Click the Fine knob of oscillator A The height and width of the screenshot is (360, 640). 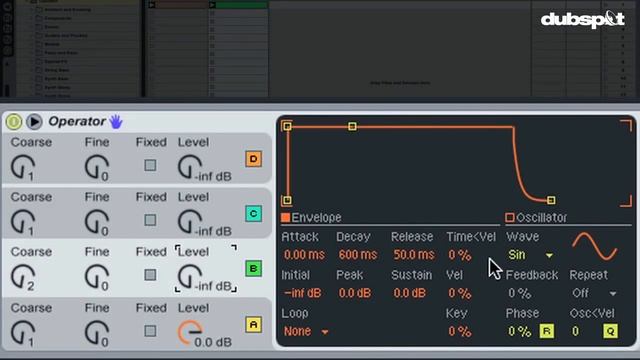tap(97, 332)
